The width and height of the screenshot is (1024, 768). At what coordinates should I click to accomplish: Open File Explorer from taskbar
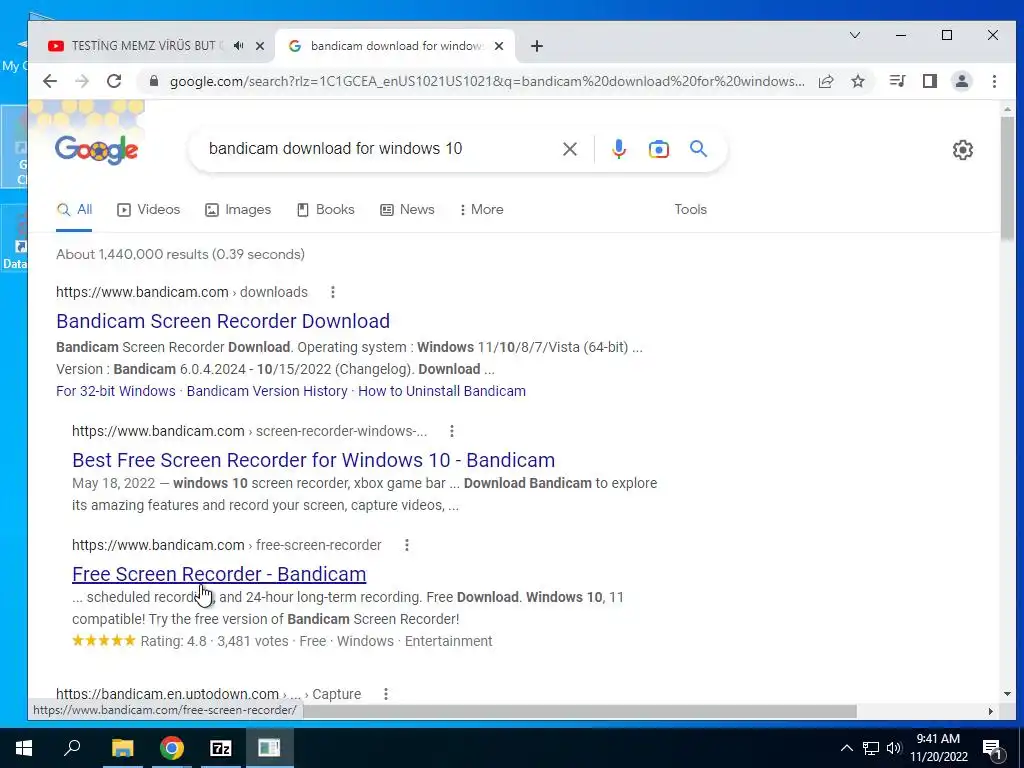122,748
